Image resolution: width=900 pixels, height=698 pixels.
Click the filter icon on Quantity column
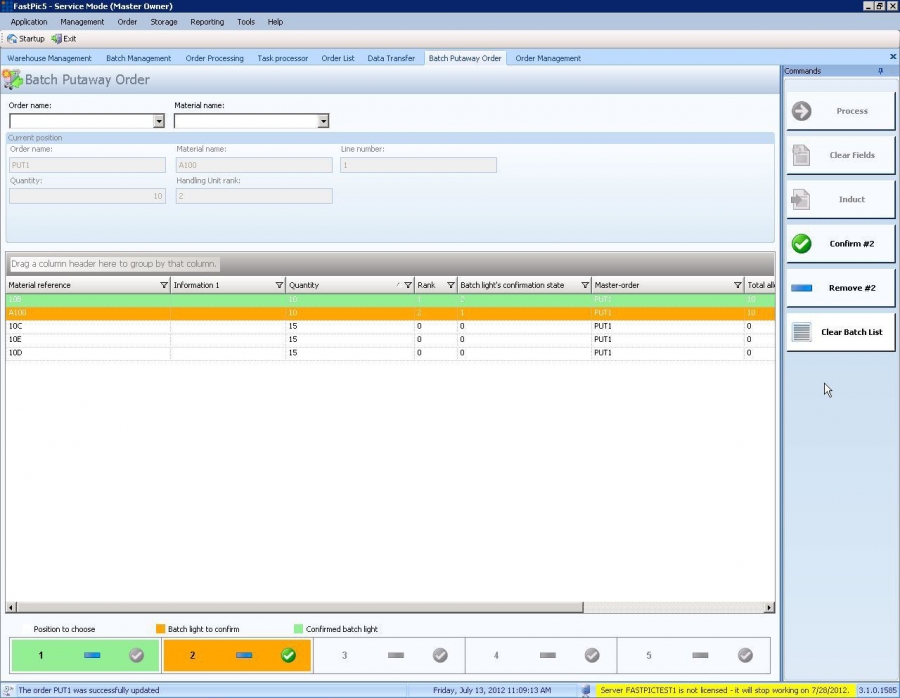[408, 285]
